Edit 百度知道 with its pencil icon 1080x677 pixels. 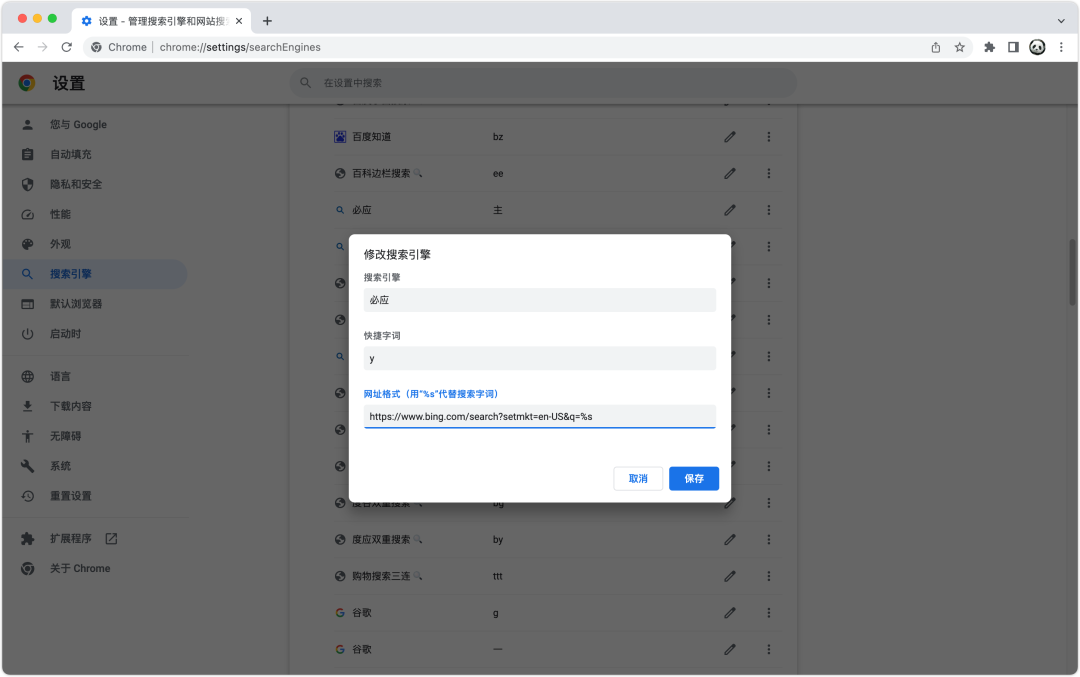[730, 137]
